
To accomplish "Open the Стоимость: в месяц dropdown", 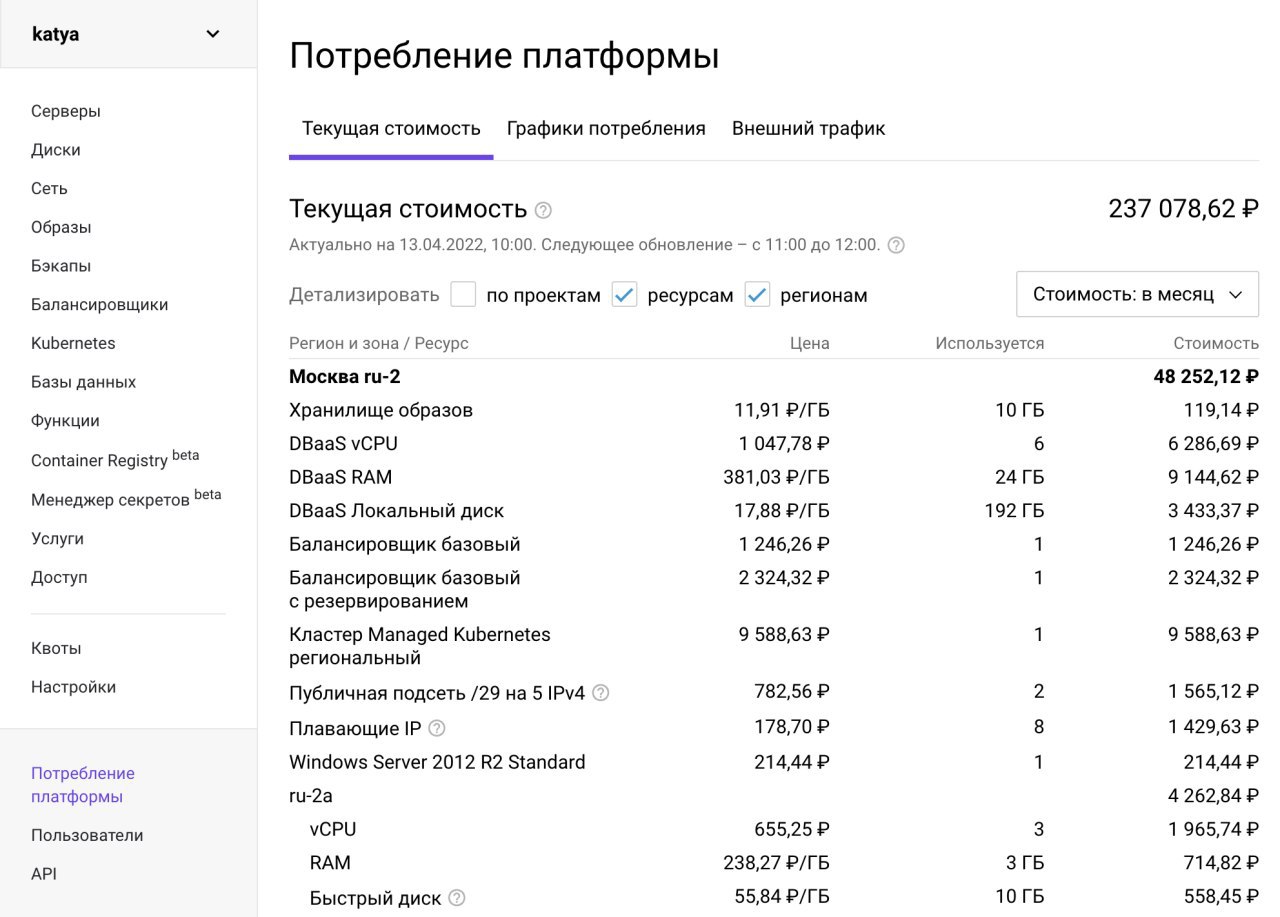I will [1136, 294].
